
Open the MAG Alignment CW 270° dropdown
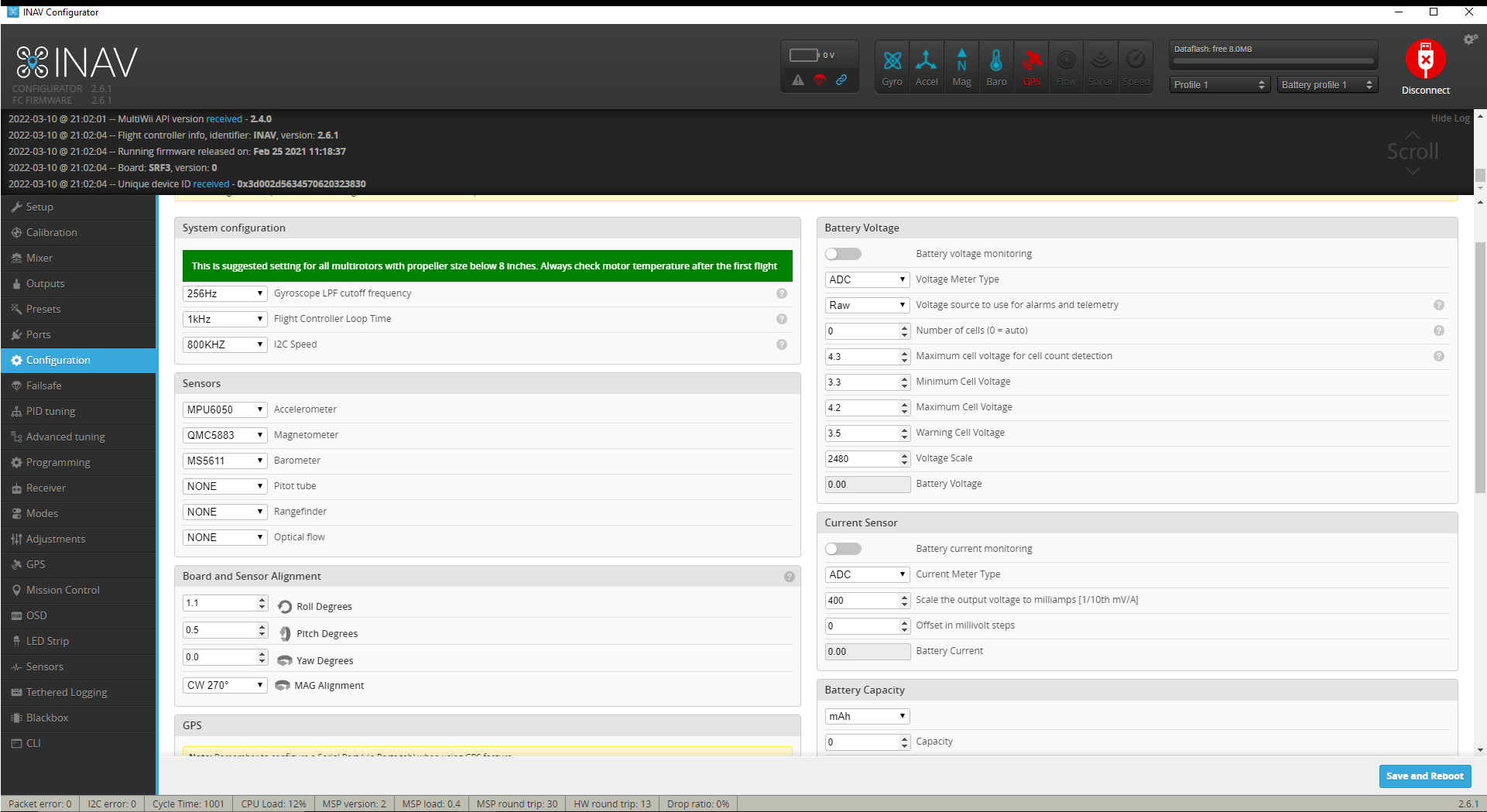pyautogui.click(x=225, y=685)
